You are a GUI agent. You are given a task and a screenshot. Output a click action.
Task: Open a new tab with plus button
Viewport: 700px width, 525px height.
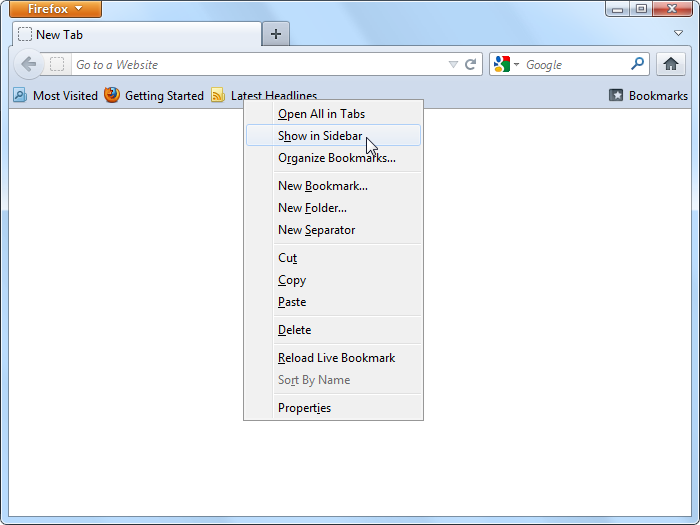pos(276,34)
